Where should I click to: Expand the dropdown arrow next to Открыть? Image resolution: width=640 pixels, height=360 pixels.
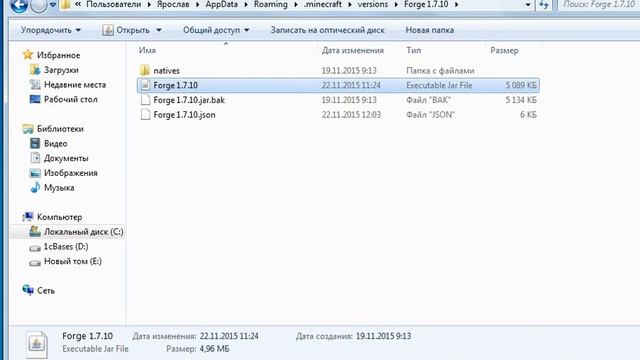point(159,30)
